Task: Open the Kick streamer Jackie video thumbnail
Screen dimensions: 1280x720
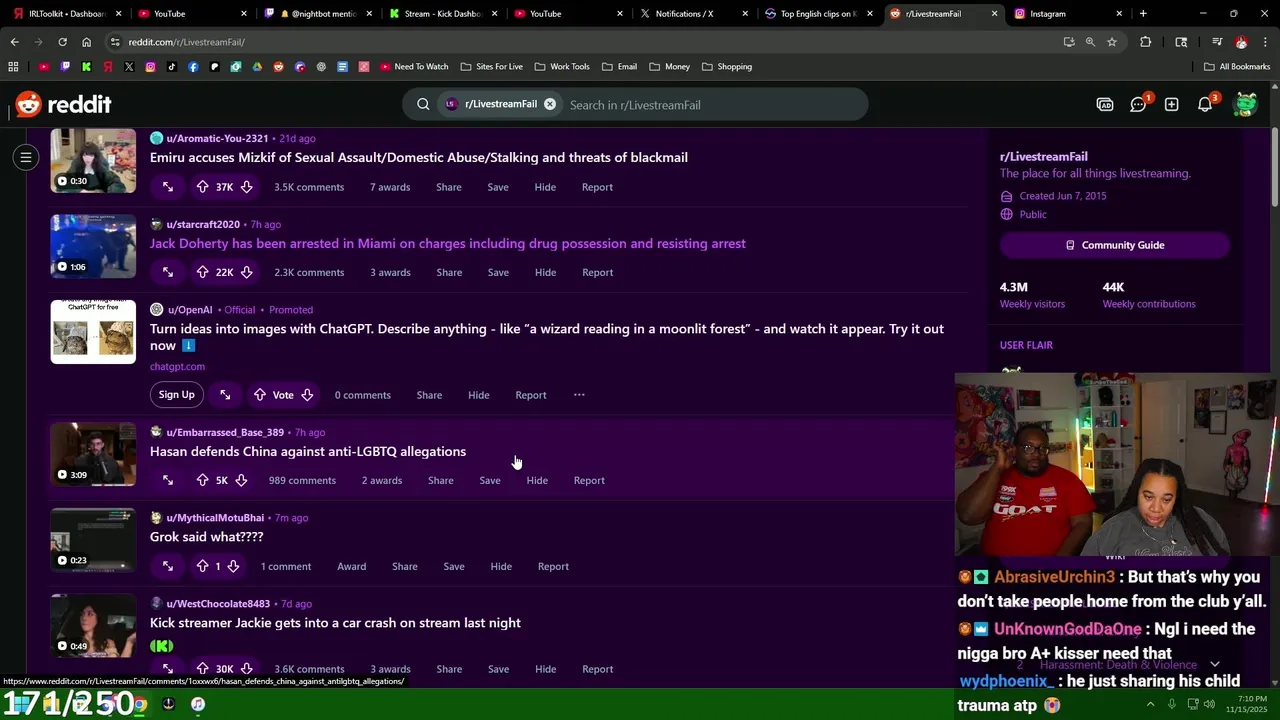Action: [93, 626]
